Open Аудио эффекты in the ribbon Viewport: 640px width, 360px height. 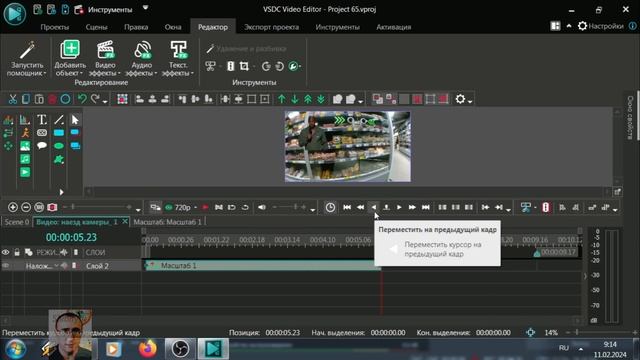click(x=142, y=58)
